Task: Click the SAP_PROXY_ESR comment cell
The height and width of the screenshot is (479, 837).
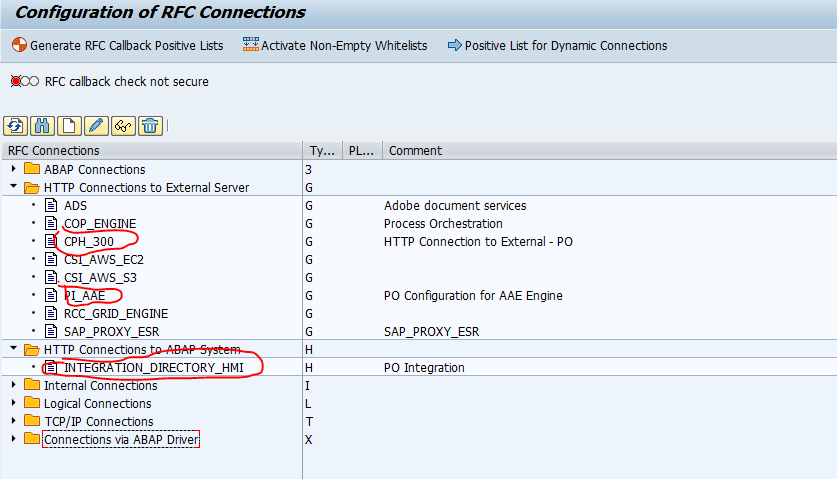Action: tap(431, 332)
